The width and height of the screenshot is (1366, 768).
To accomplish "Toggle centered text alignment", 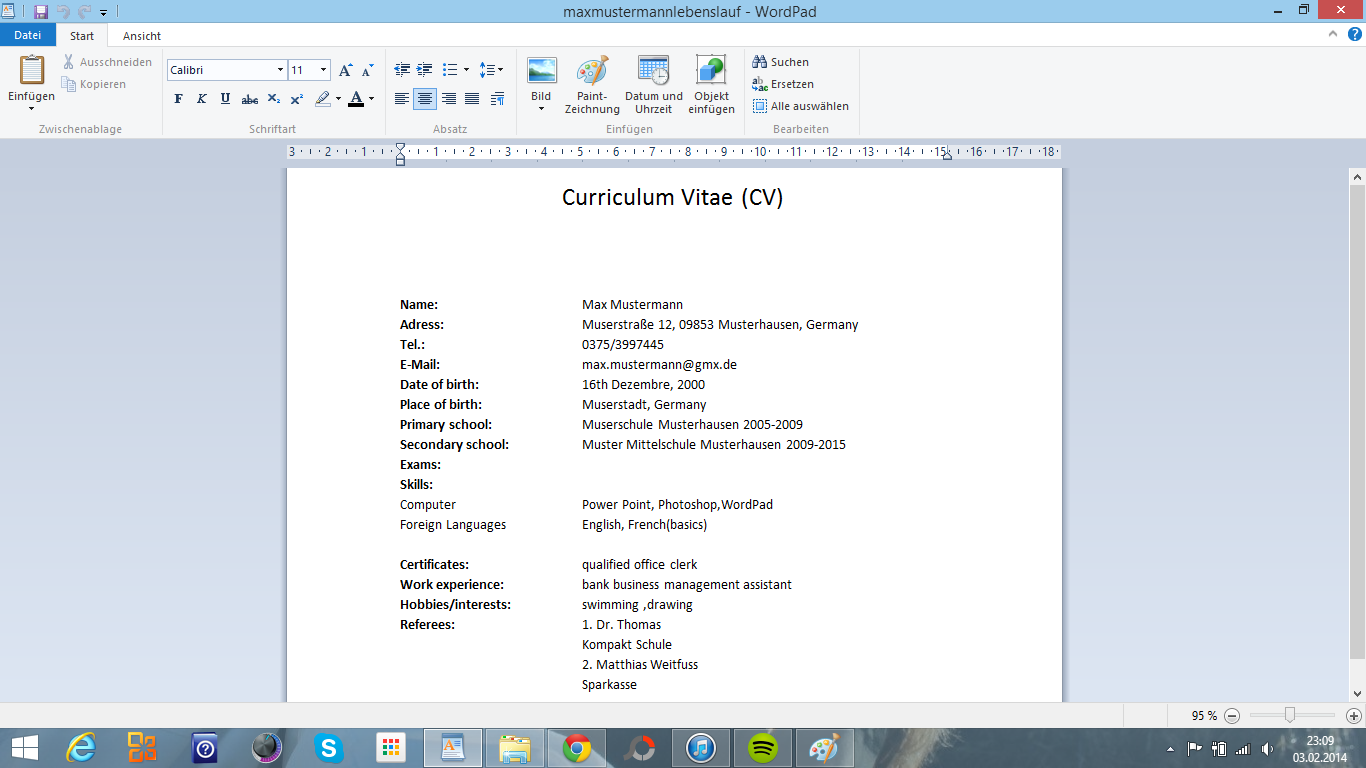I will (425, 99).
